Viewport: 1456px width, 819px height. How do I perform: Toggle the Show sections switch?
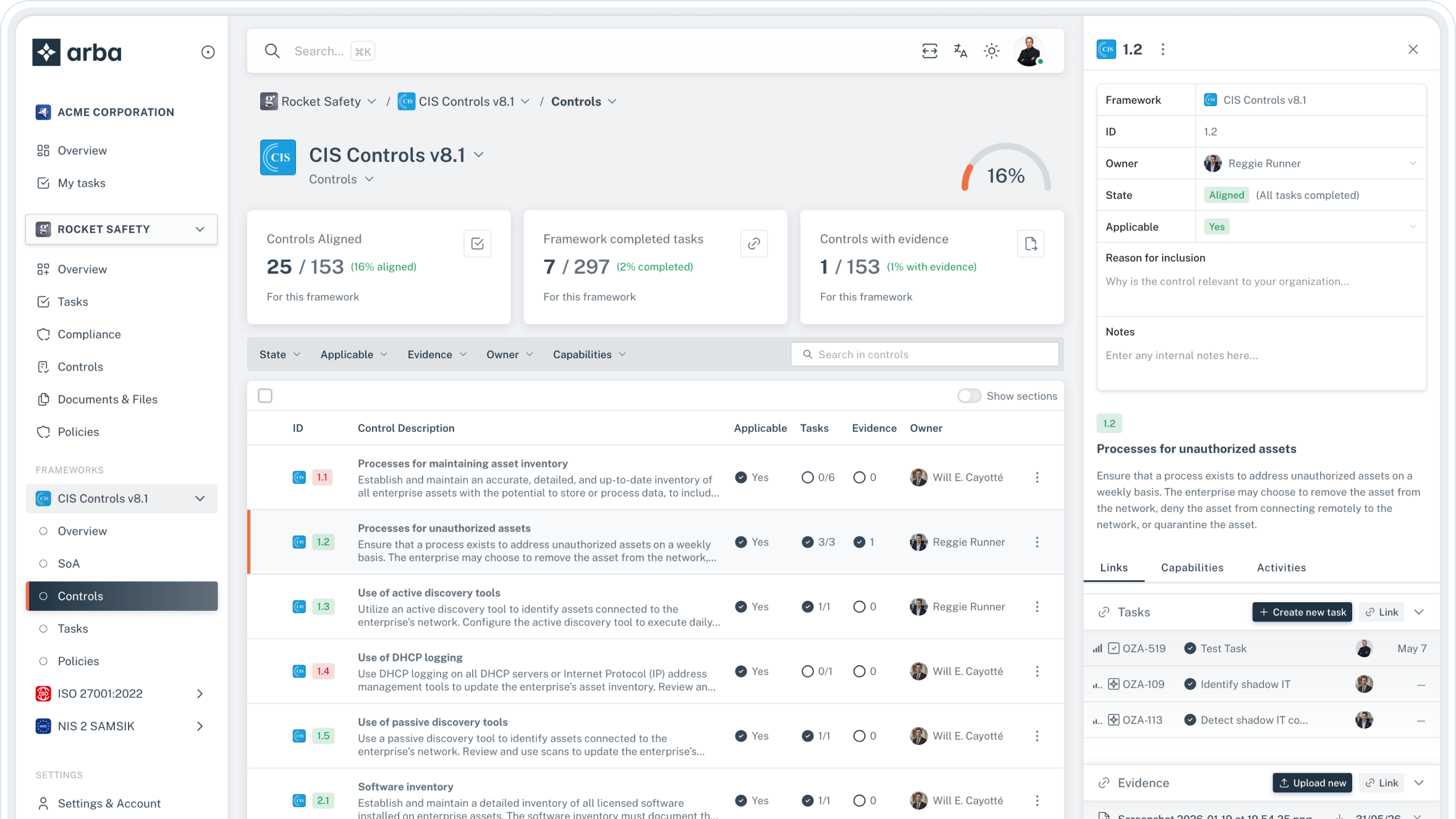[969, 396]
